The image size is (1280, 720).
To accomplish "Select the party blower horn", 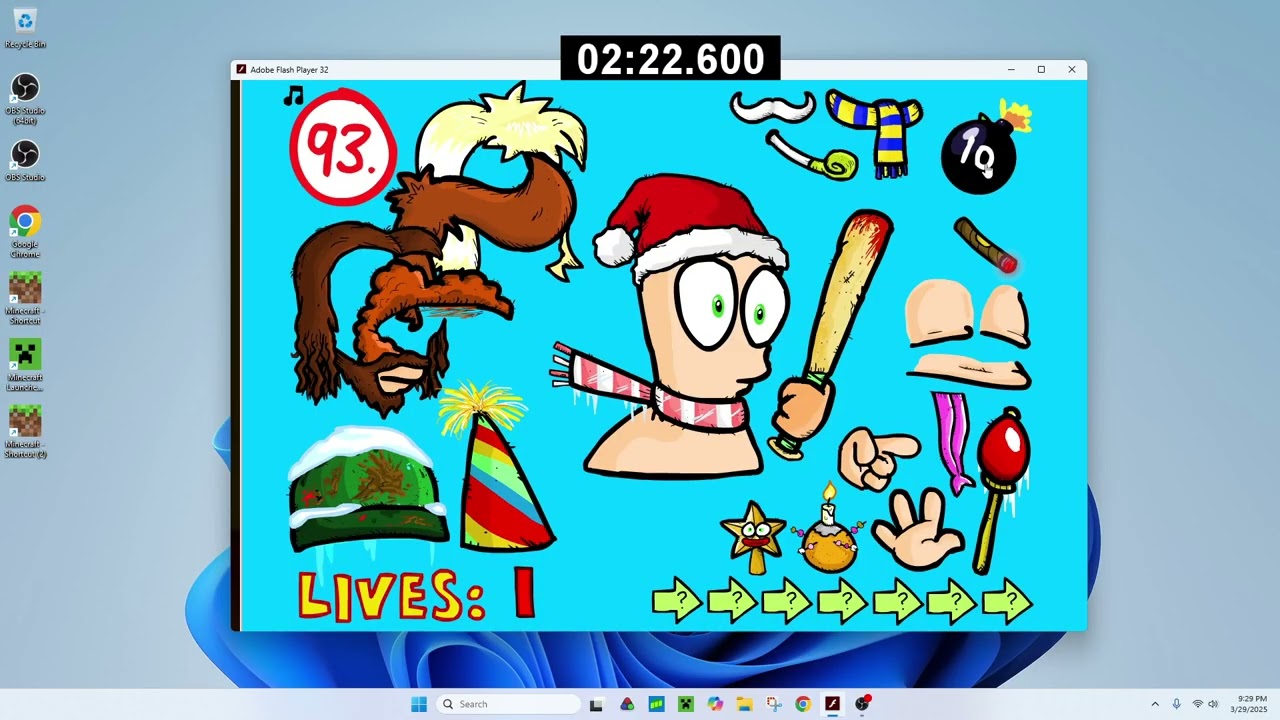I will (x=813, y=157).
